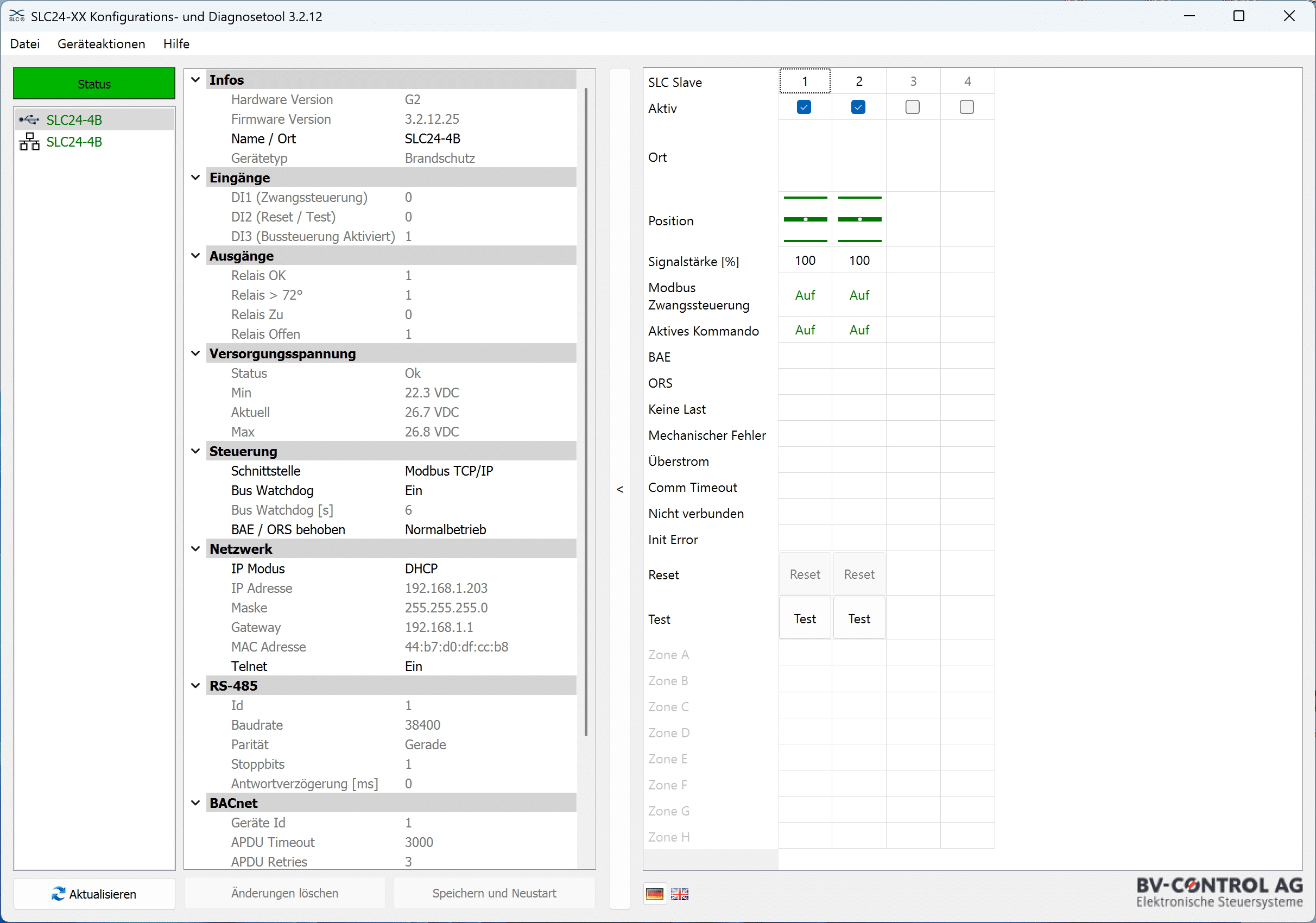This screenshot has height=923, width=1316.
Task: Click the Gerätetyp value Brandschutz
Action: pos(440,158)
